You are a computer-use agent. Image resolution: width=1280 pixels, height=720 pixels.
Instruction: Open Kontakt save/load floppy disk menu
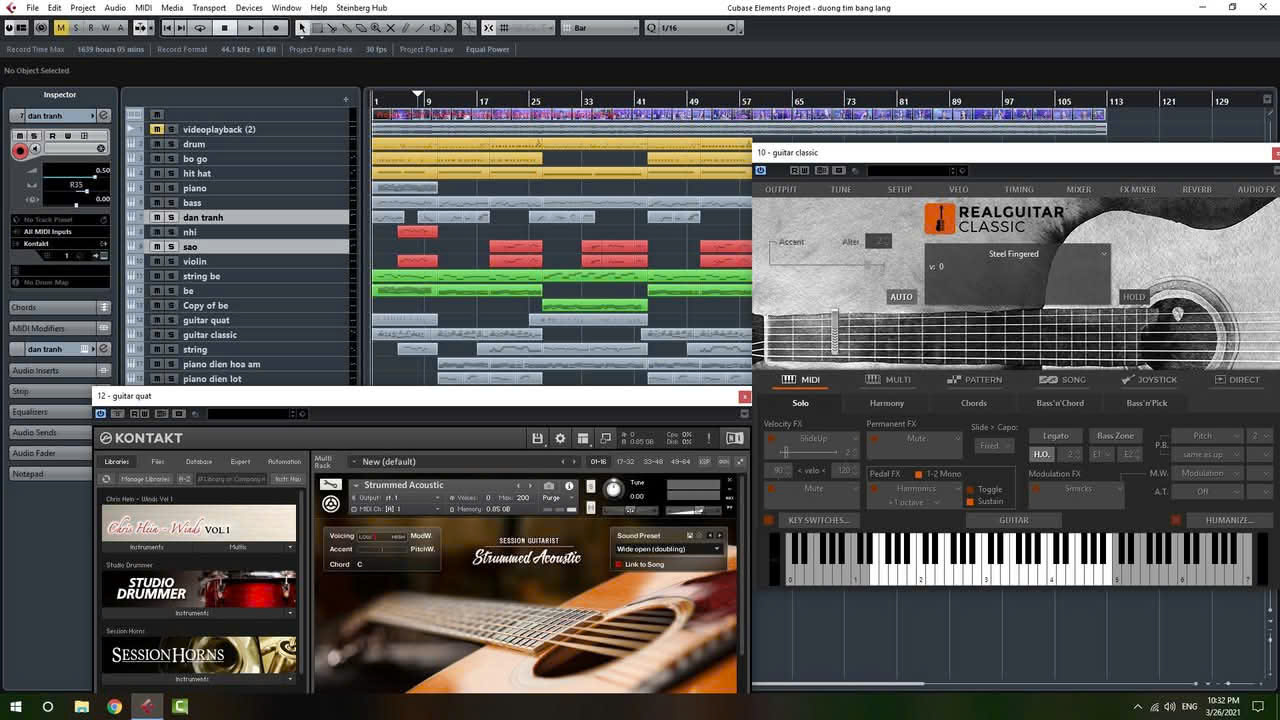pos(537,438)
